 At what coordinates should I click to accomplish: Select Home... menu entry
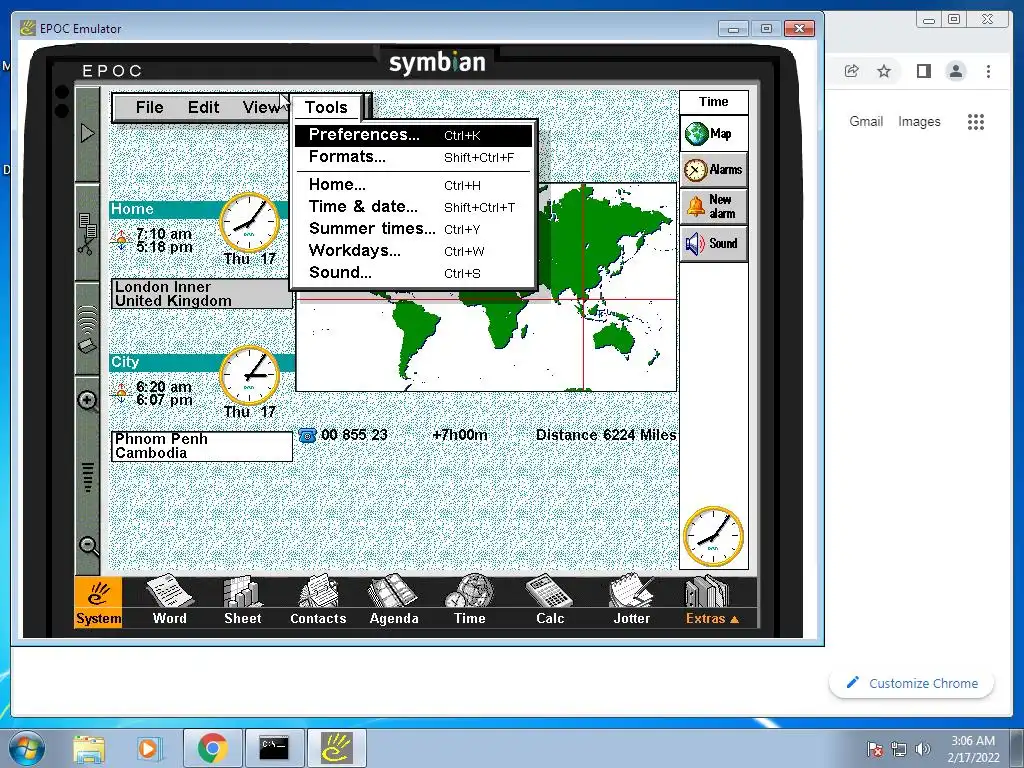click(x=413, y=185)
